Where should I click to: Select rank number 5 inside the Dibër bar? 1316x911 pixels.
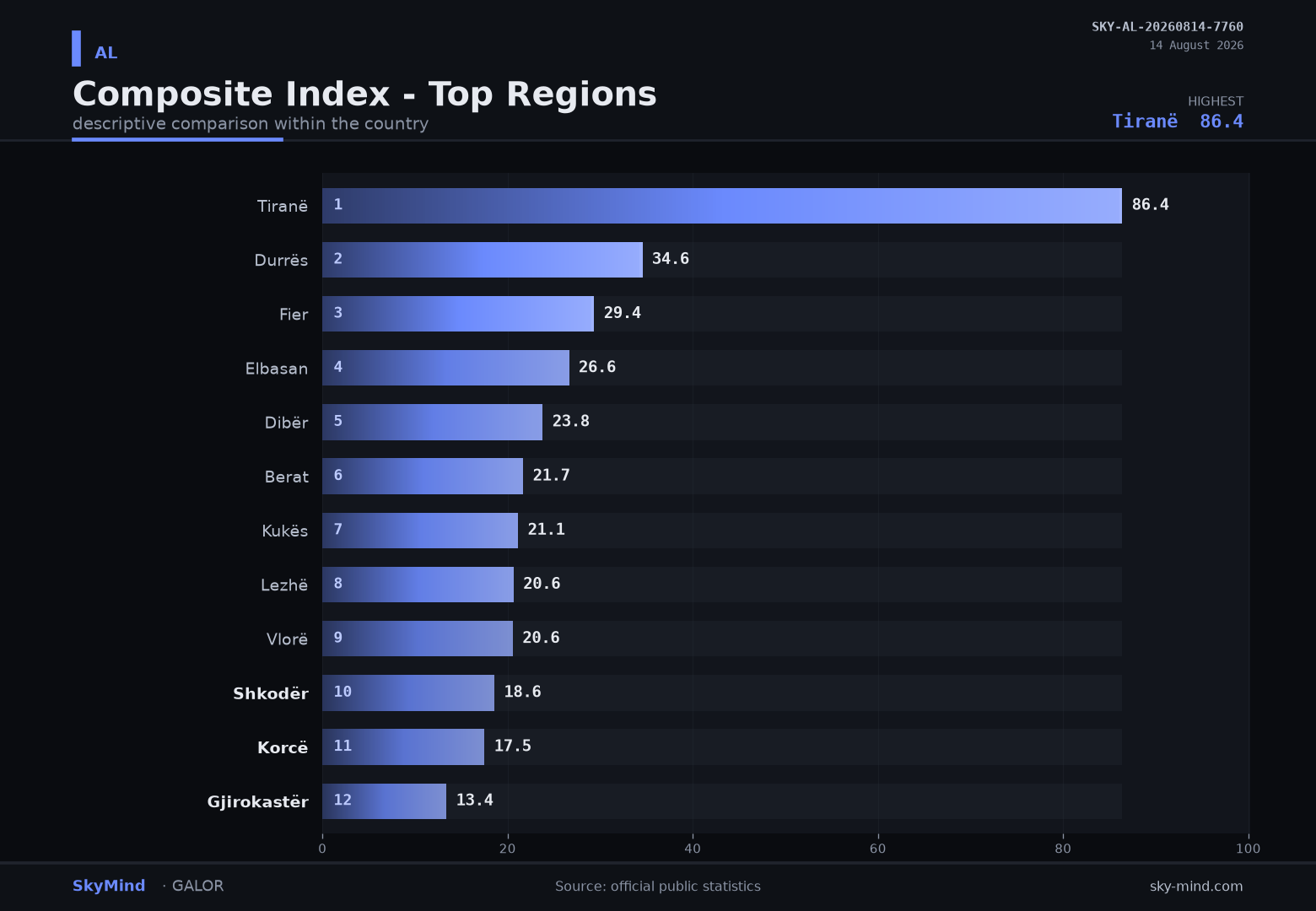pyautogui.click(x=338, y=420)
